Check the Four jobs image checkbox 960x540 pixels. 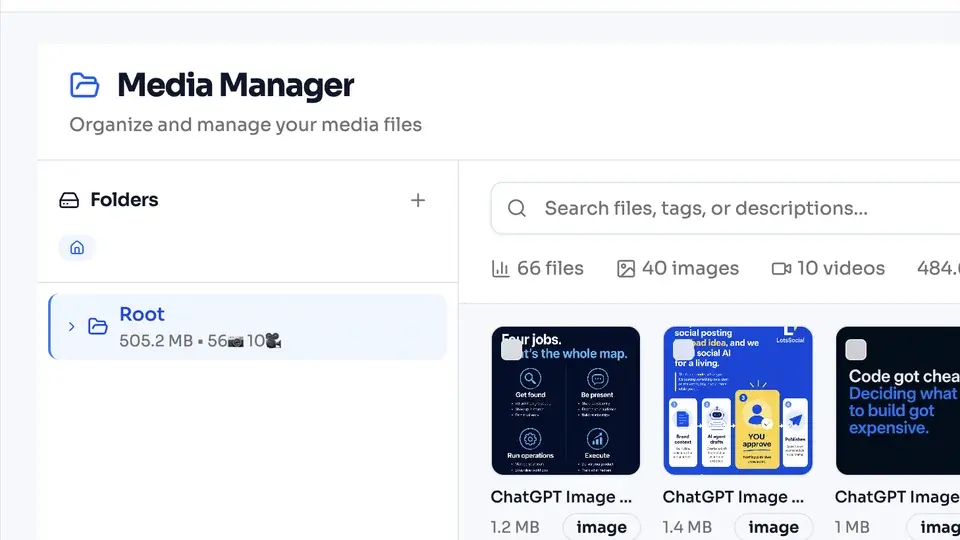pyautogui.click(x=512, y=350)
